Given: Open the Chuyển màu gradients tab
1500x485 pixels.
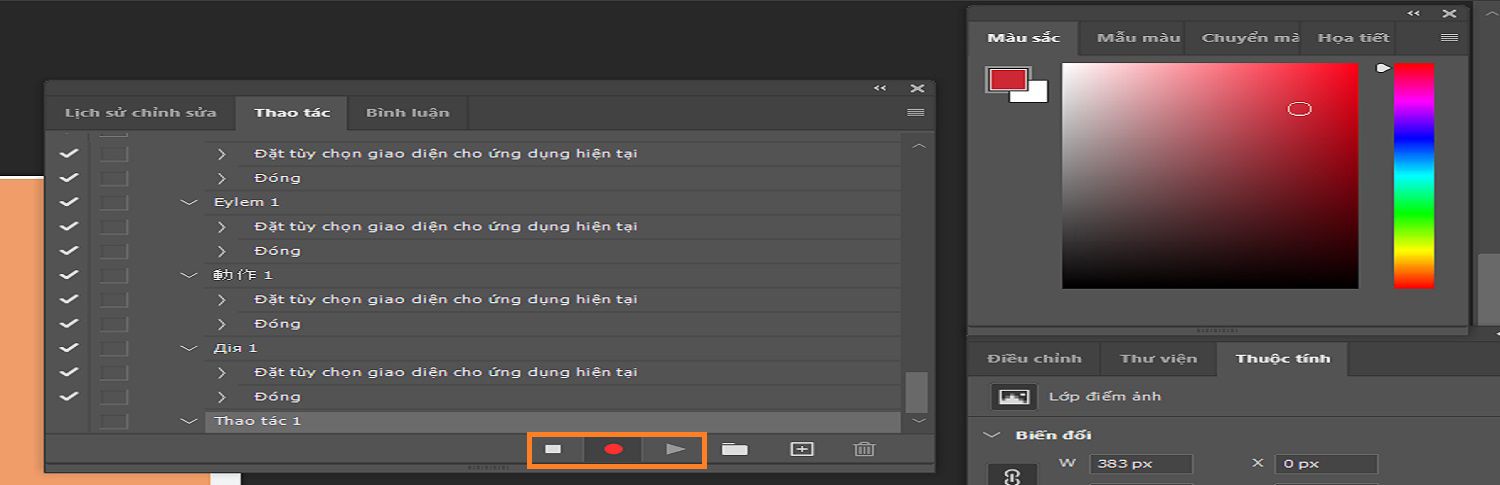Looking at the screenshot, I should tap(1249, 38).
